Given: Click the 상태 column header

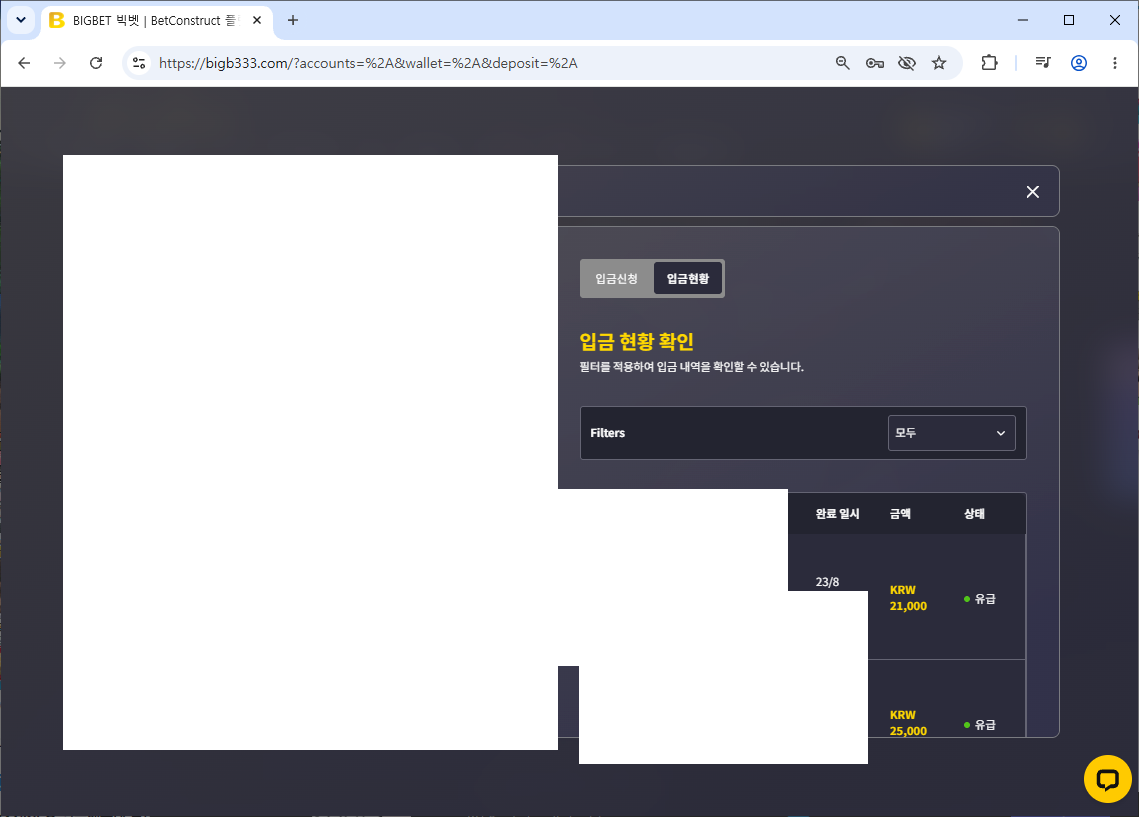Looking at the screenshot, I should coord(974,514).
